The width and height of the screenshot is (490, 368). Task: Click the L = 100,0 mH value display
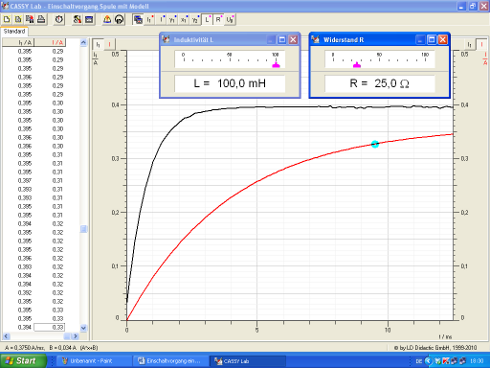pos(230,83)
